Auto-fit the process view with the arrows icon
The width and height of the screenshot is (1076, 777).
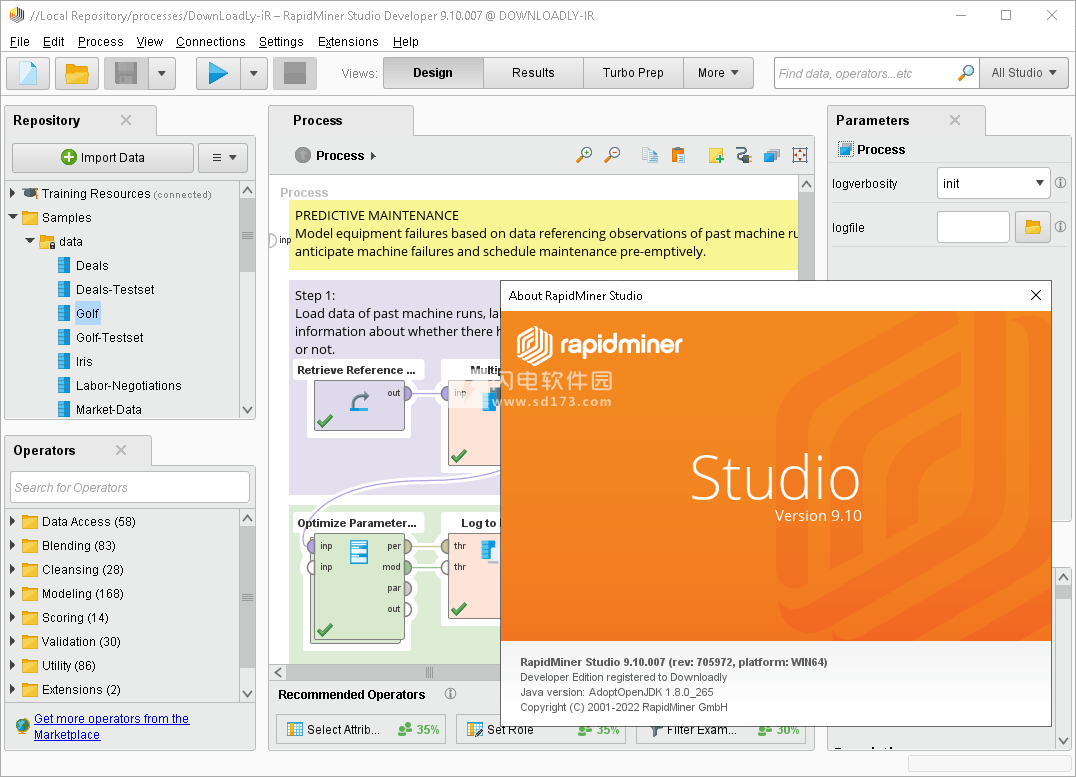[x=799, y=155]
